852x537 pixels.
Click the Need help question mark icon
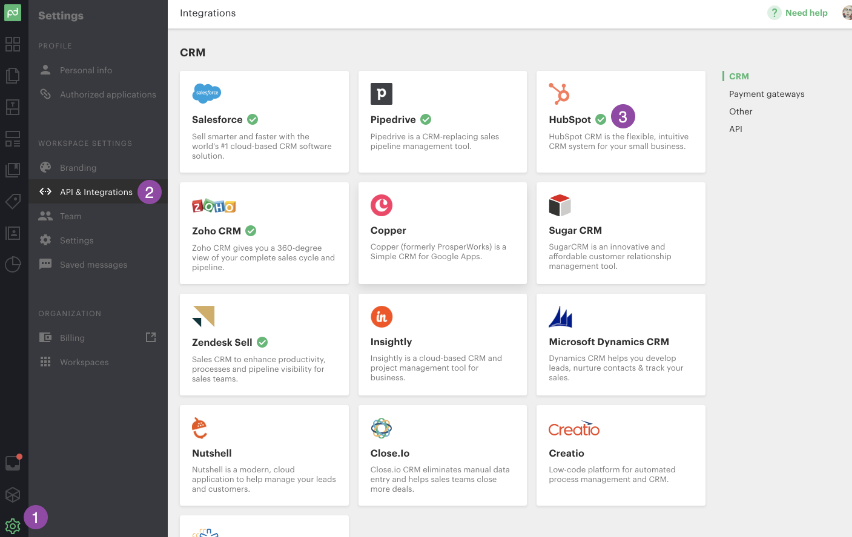click(x=774, y=13)
